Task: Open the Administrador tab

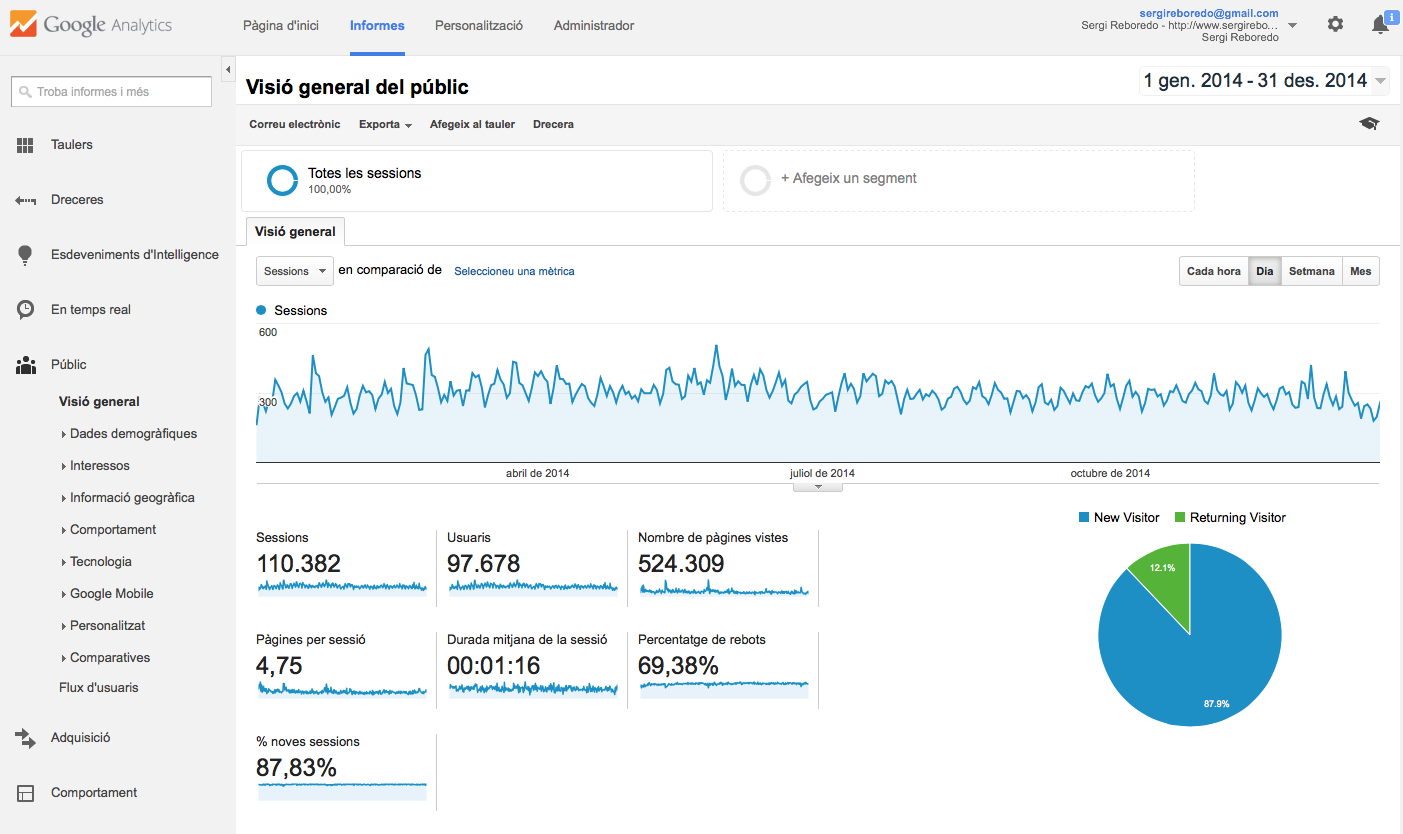Action: (594, 26)
